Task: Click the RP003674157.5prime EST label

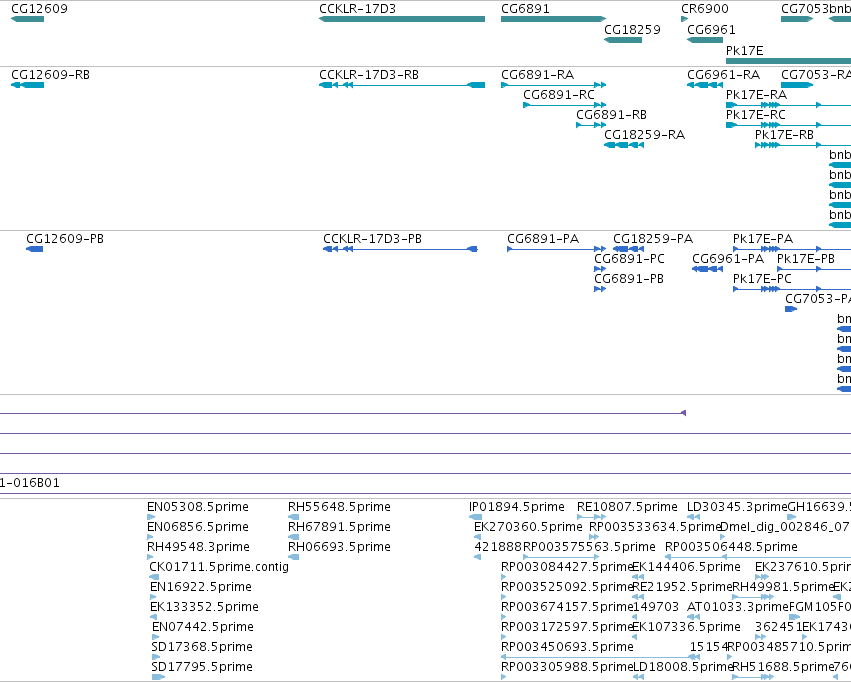Action: point(567,607)
